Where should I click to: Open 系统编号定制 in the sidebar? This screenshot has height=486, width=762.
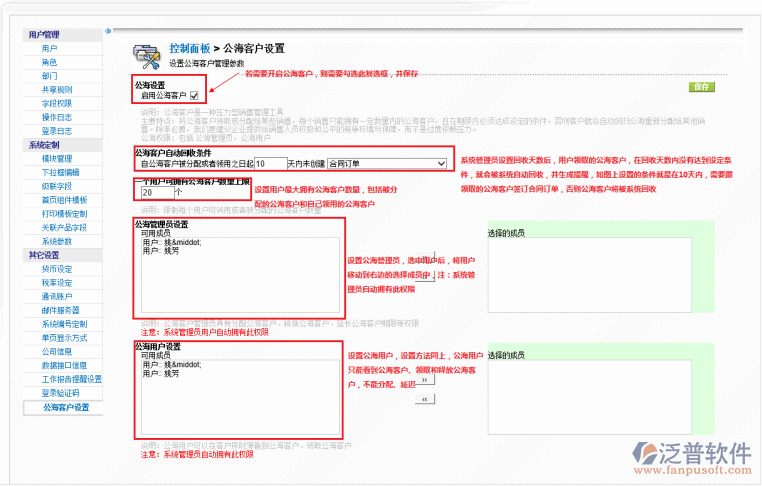click(x=65, y=324)
